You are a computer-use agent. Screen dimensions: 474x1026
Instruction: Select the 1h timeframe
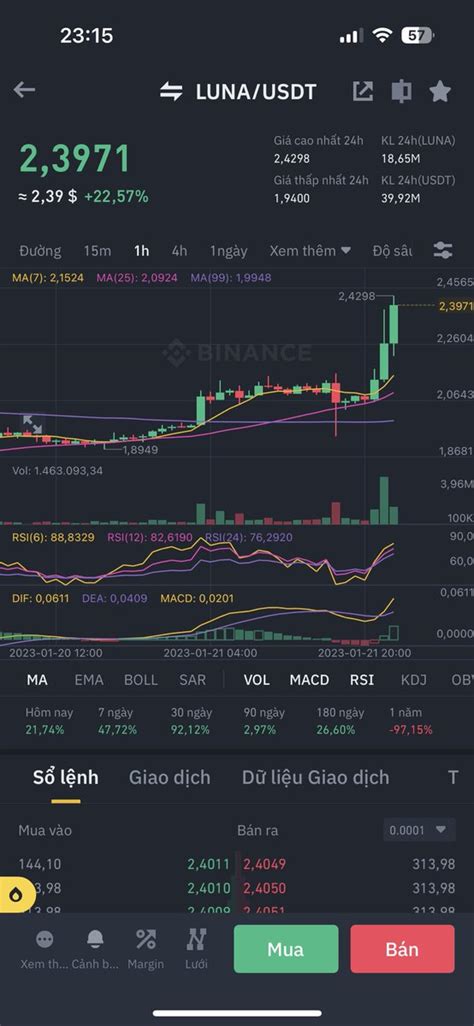point(141,251)
